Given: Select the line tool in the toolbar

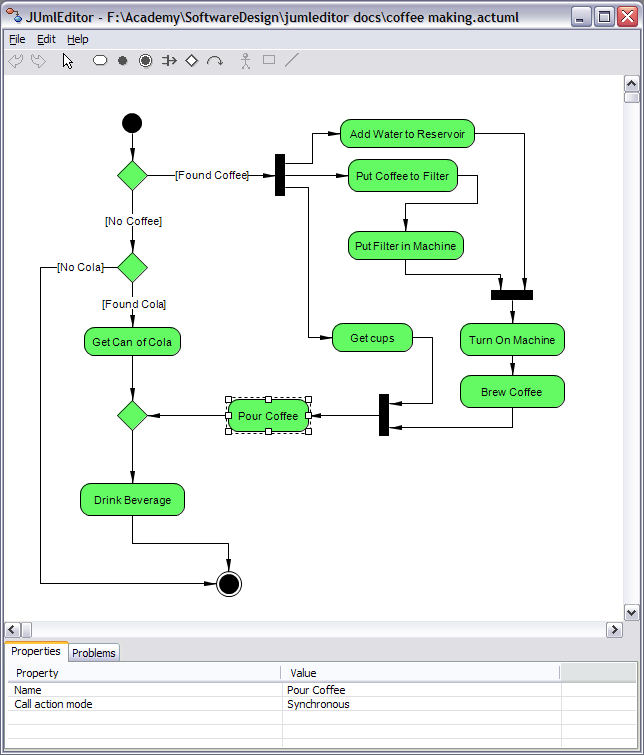Looking at the screenshot, I should pyautogui.click(x=292, y=60).
